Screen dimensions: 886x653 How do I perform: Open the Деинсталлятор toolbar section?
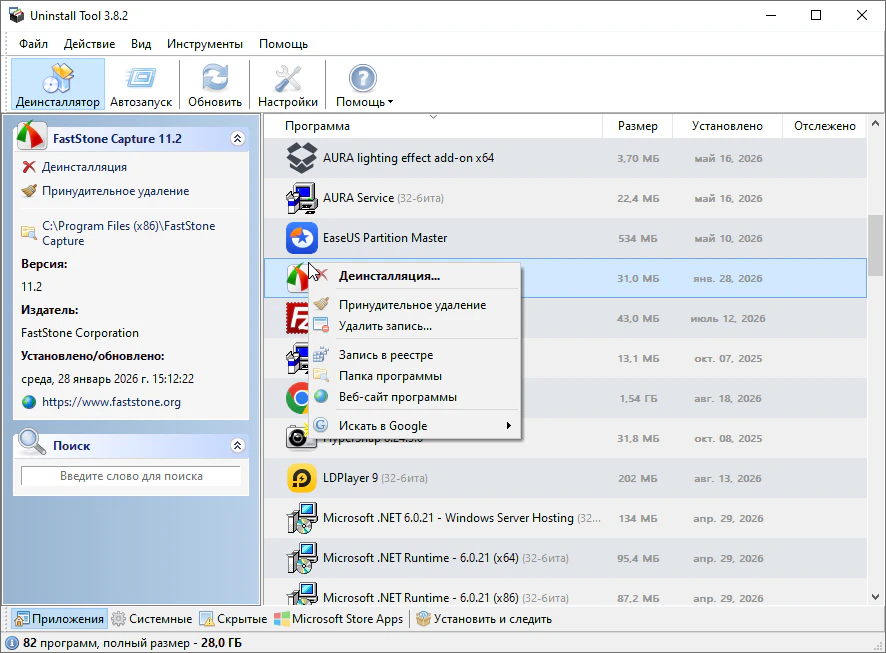(58, 84)
